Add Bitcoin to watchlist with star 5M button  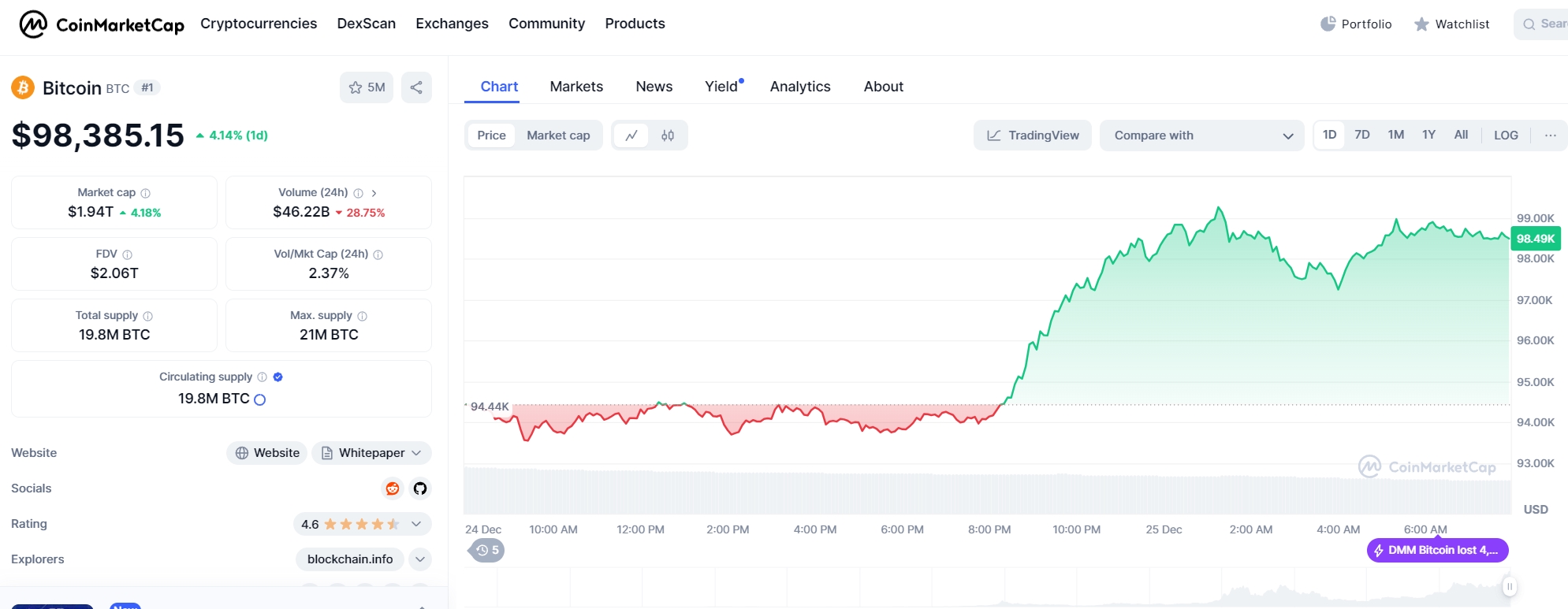(x=367, y=87)
